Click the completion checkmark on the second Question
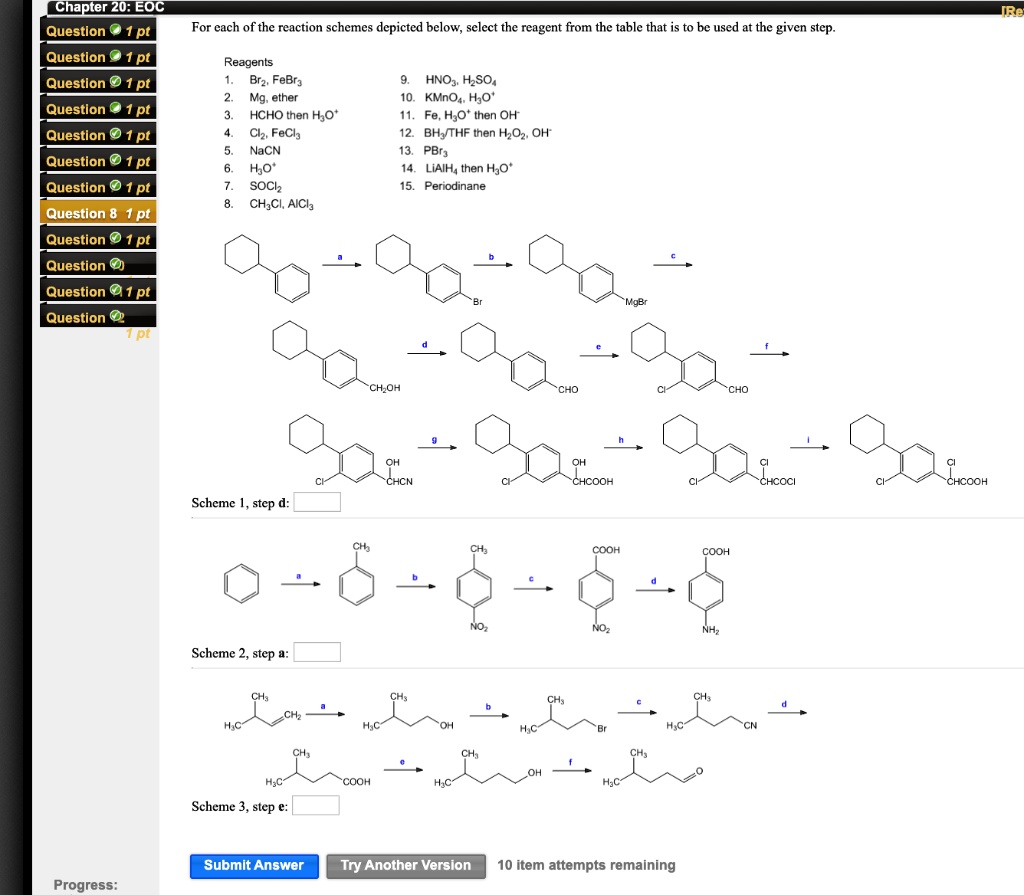Screen dimensions: 1024x895 coord(114,57)
